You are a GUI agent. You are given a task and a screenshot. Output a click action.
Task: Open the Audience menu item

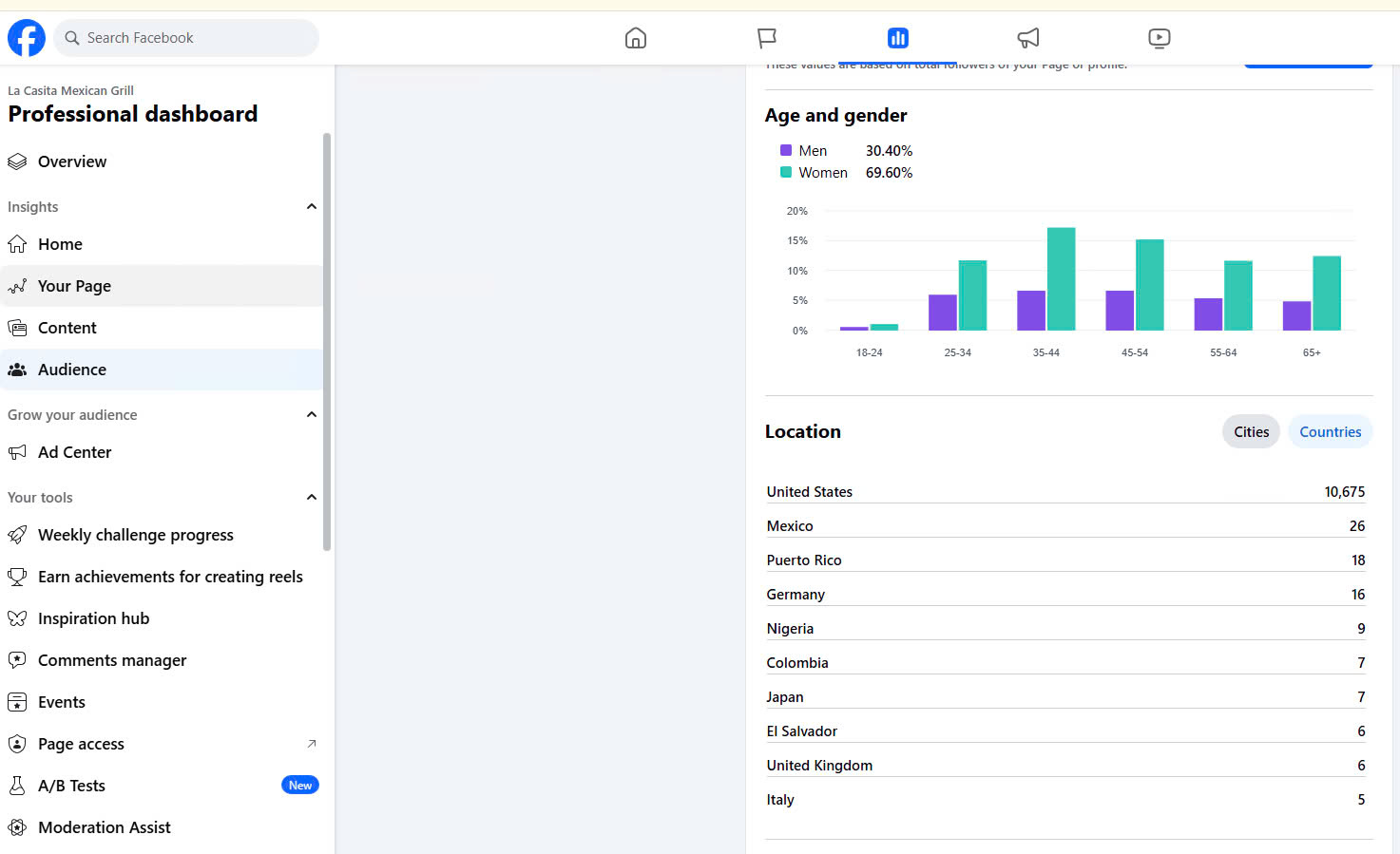72,370
